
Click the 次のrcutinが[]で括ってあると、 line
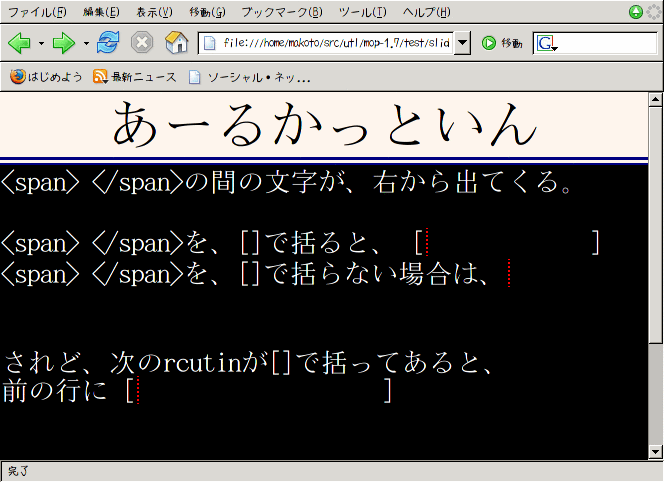[301, 363]
